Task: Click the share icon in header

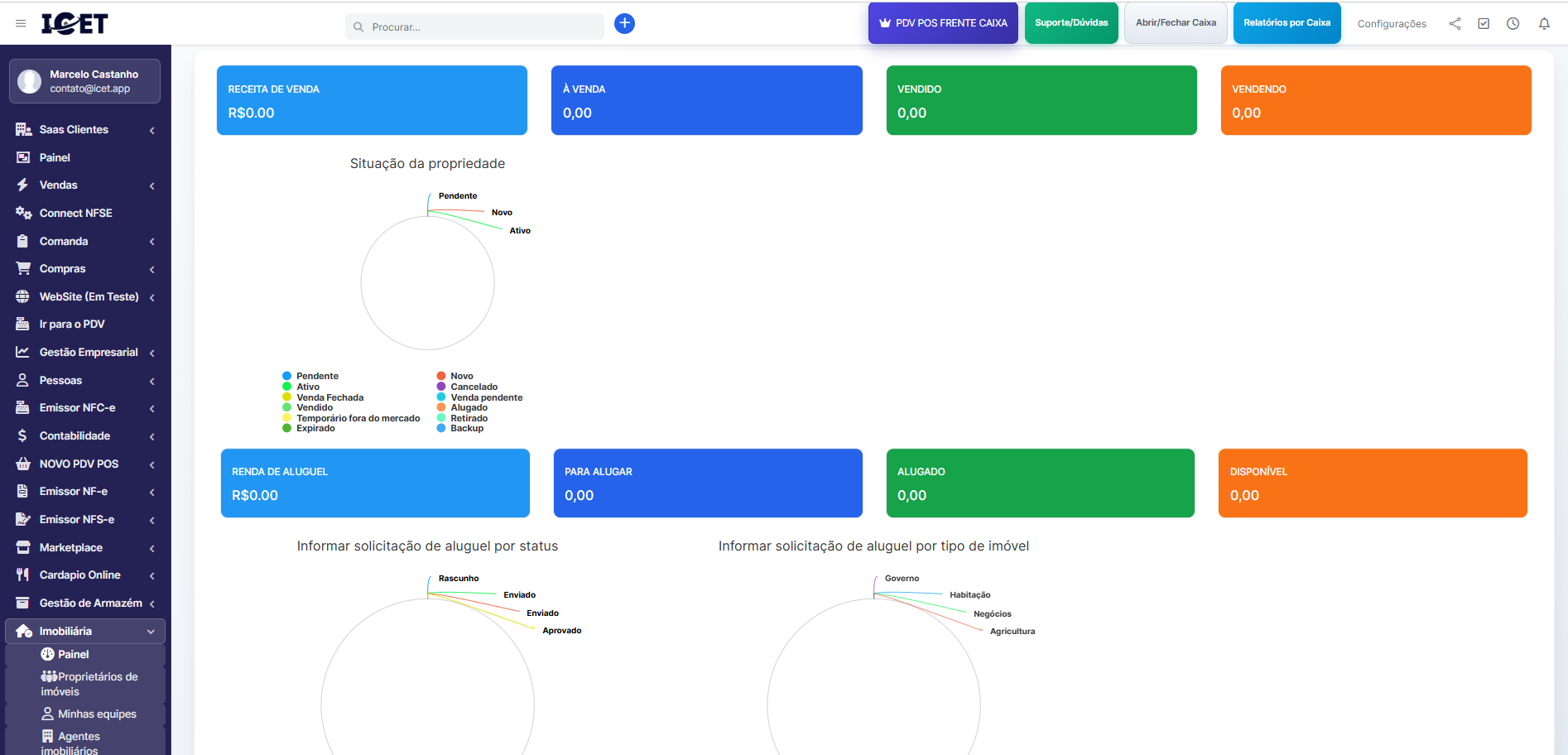Action: (1455, 24)
